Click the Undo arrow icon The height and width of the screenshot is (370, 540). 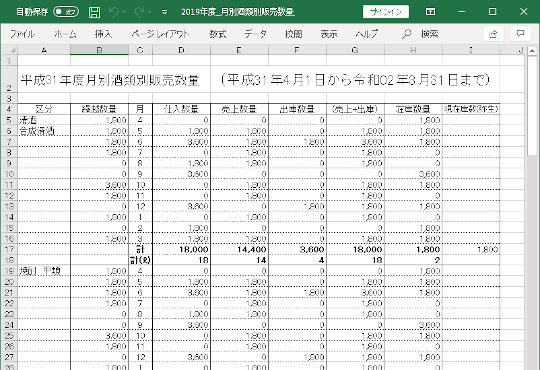tap(113, 12)
